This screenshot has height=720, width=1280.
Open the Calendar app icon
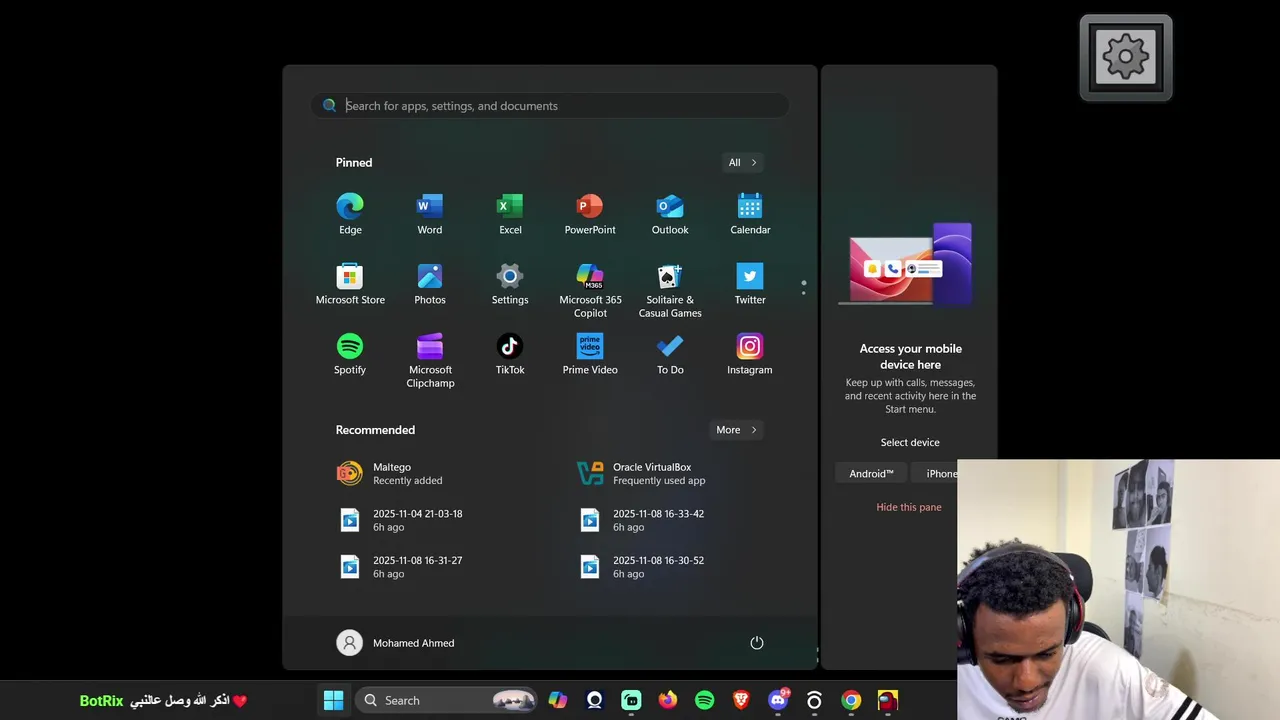(750, 214)
